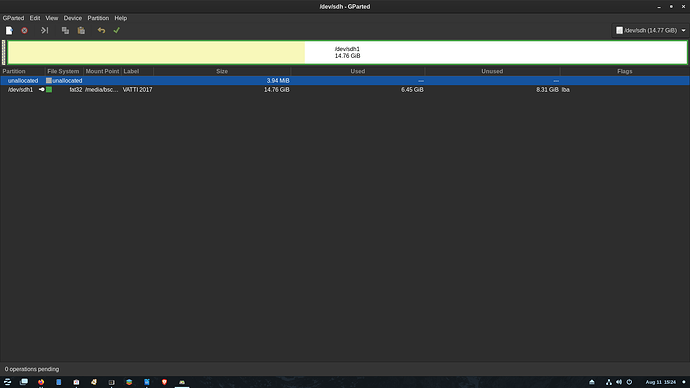Click the fat32 file system cell

(76, 90)
